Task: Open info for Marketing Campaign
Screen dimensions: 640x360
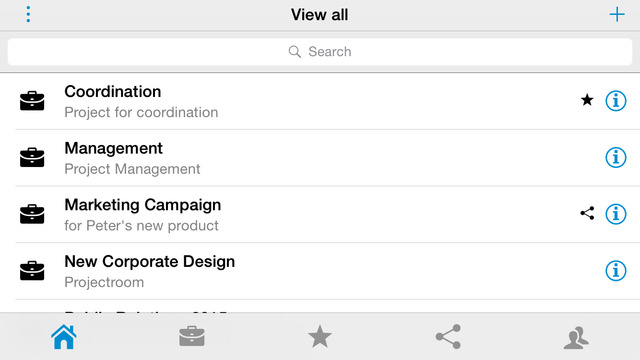Action: click(616, 214)
